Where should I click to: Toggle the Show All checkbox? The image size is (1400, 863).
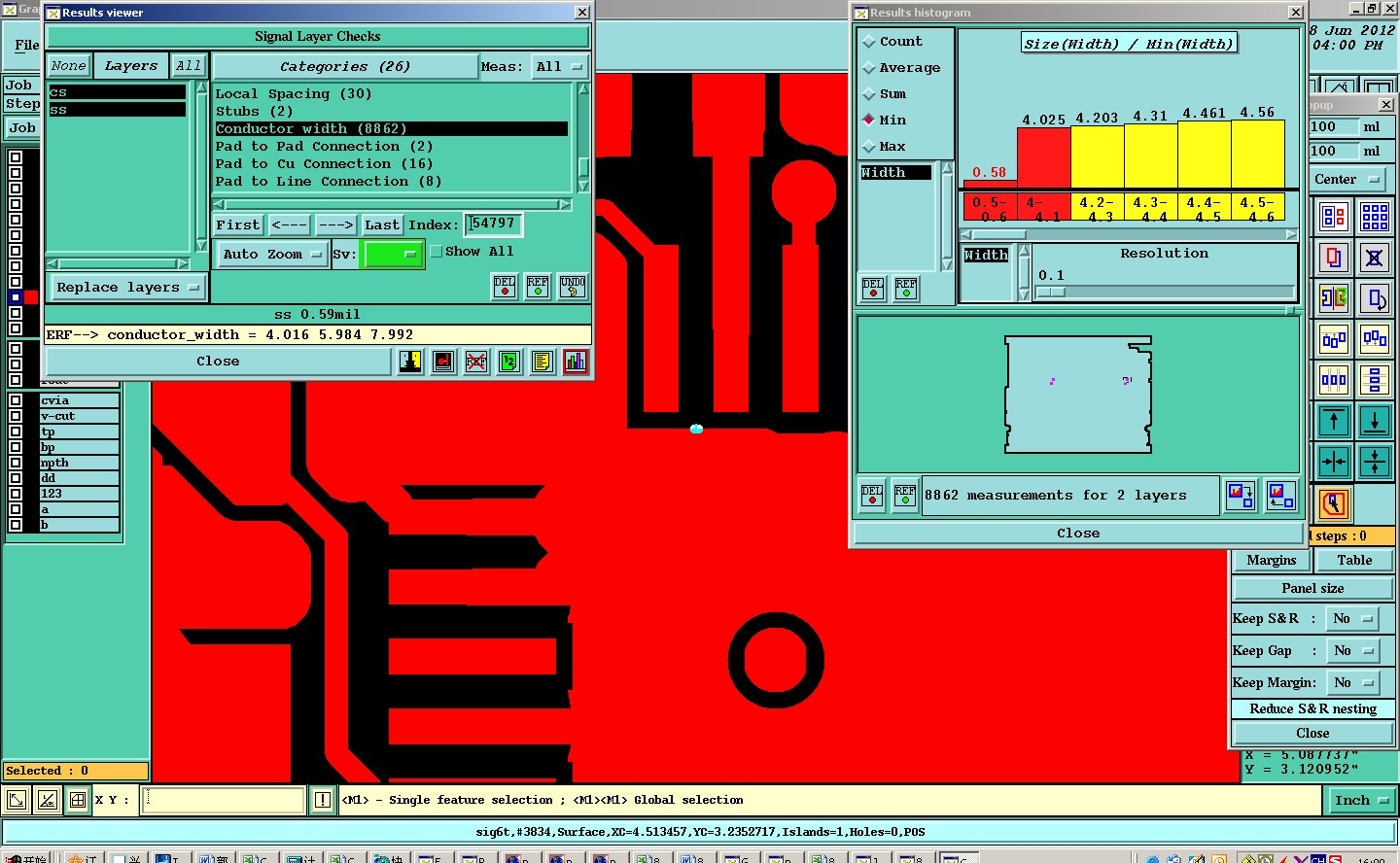pyautogui.click(x=437, y=252)
